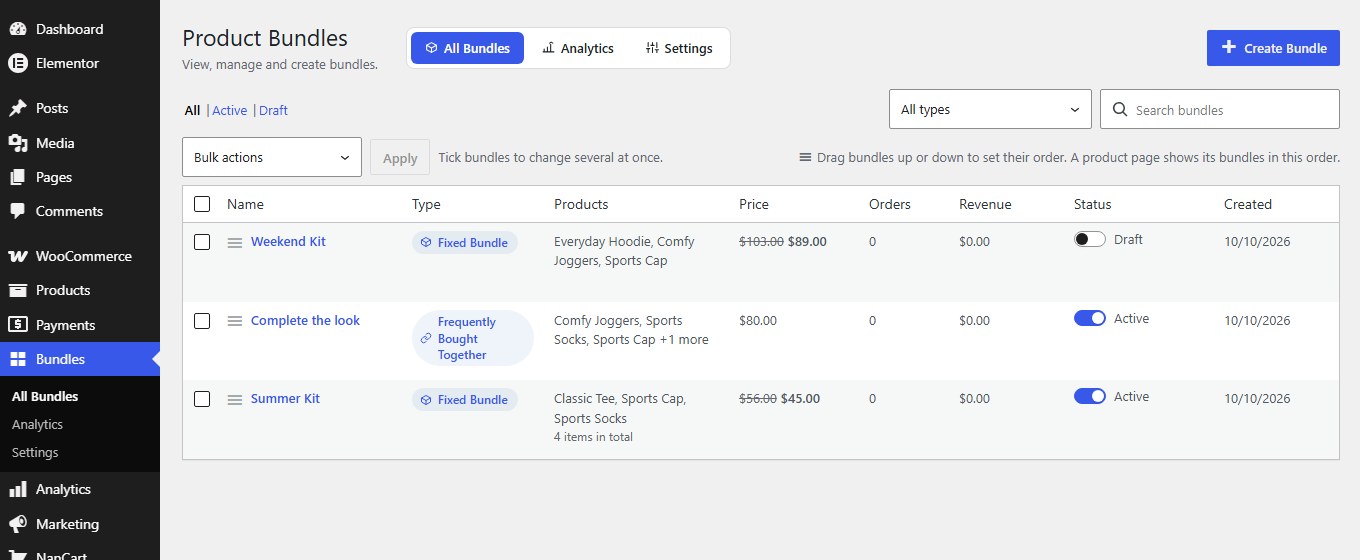Click the "4 items in total" text
This screenshot has width=1360, height=560.
coord(593,437)
